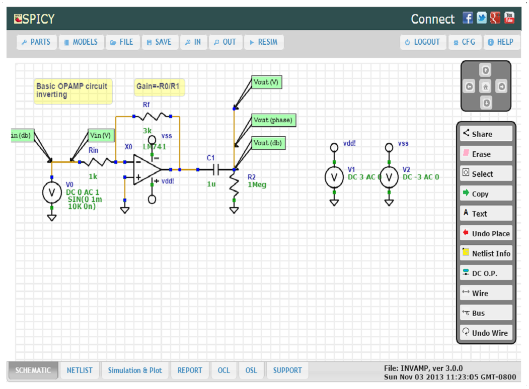Click the Vout (phase) probe label
The height and width of the screenshot is (389, 529).
(x=274, y=120)
